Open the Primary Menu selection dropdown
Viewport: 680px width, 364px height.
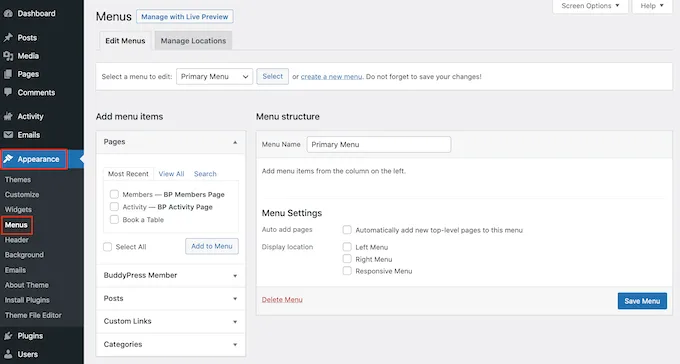(214, 76)
